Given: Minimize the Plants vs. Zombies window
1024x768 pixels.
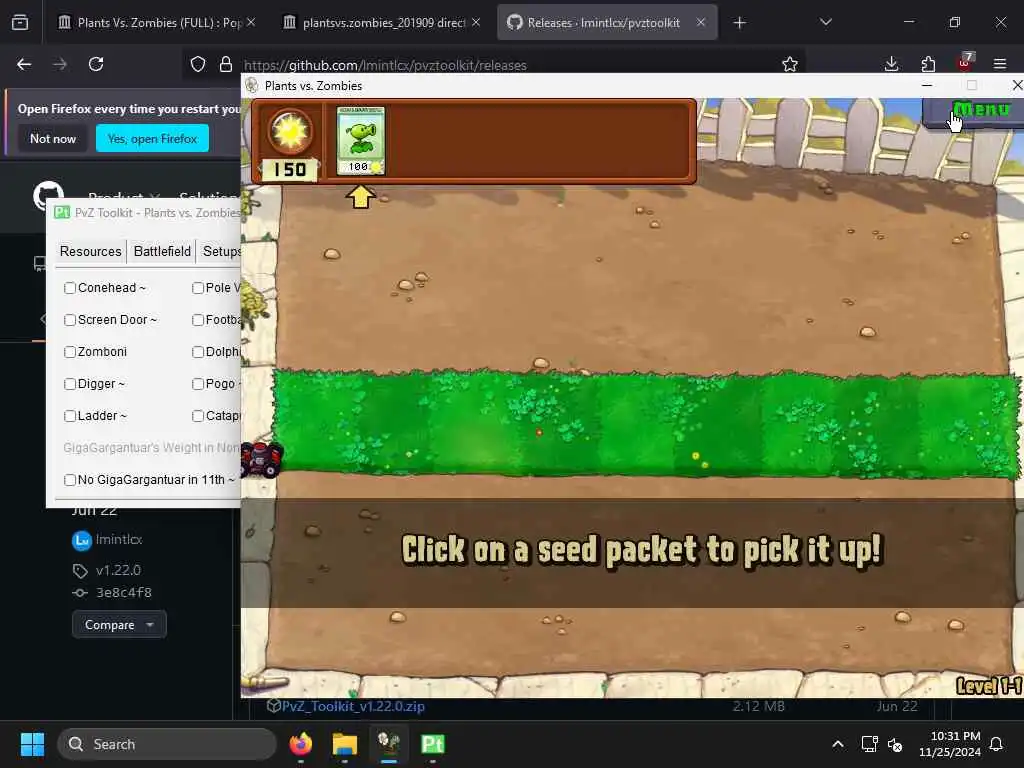Looking at the screenshot, I should coord(927,86).
